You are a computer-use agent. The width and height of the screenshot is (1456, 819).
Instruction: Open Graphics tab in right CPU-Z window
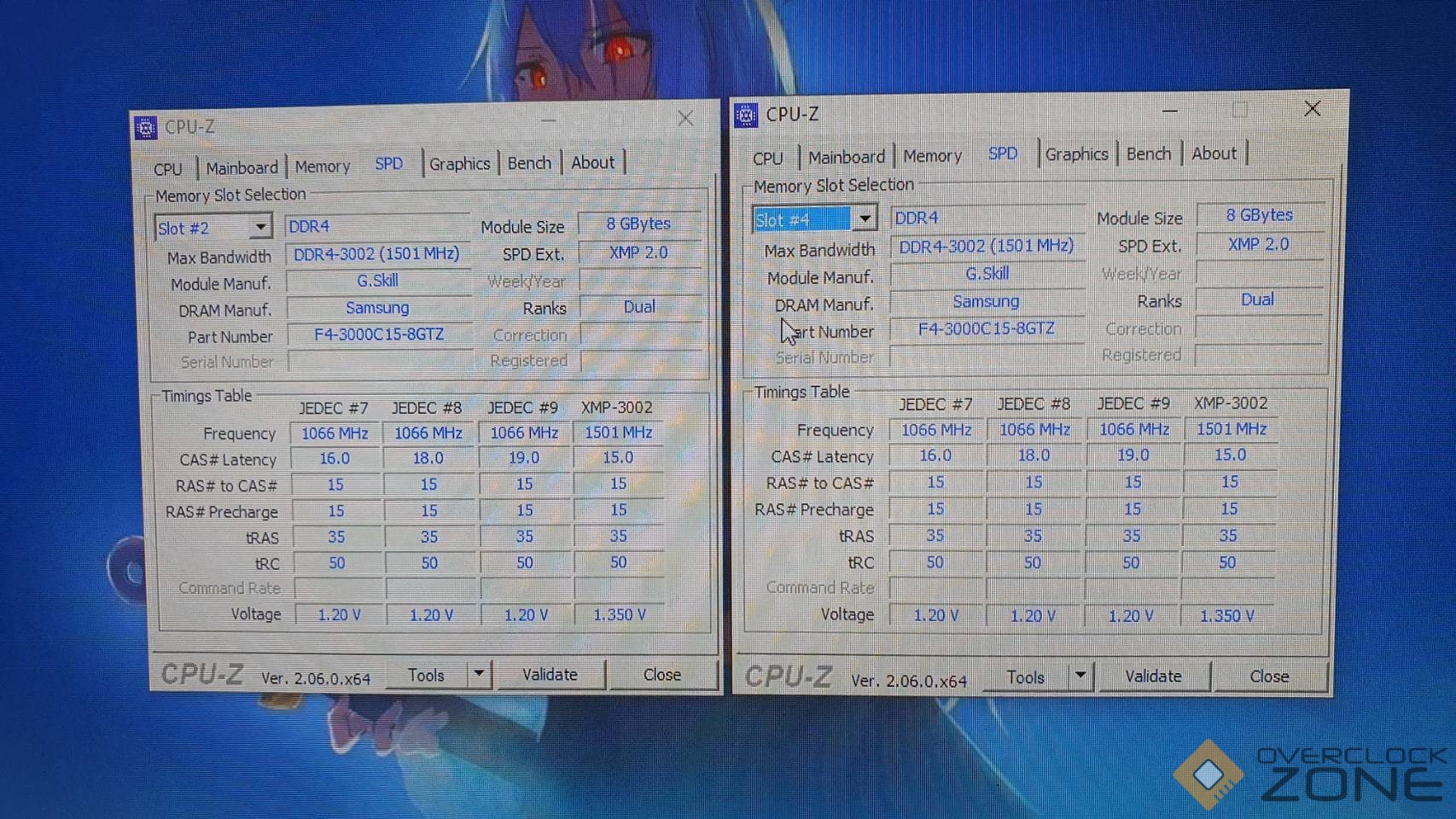[1076, 154]
